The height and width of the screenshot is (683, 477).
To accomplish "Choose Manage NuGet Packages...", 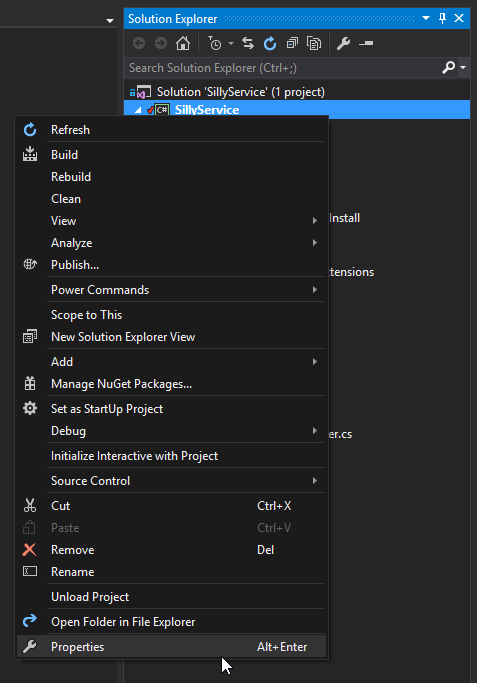I will click(171, 384).
